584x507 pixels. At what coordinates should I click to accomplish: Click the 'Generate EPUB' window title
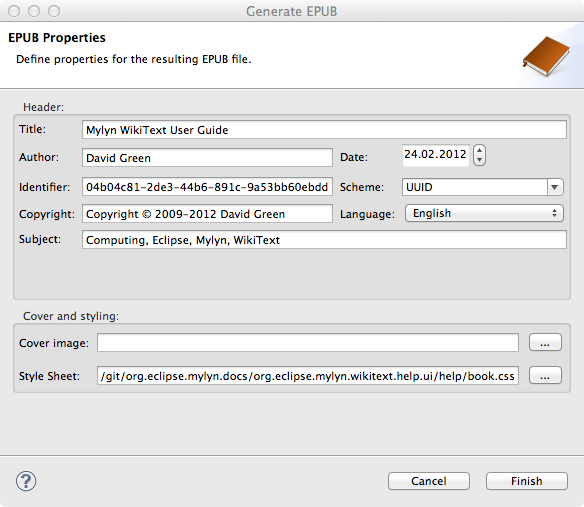(292, 11)
